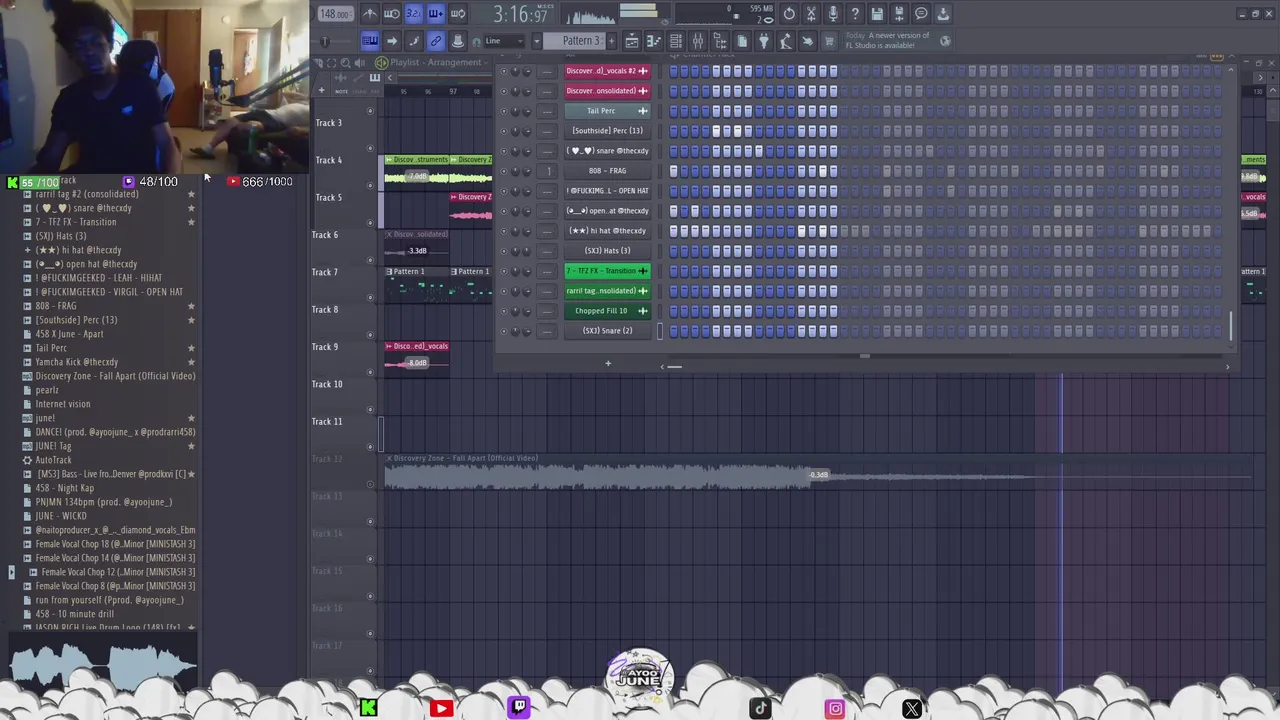The image size is (1280, 720).
Task: Open the undo history icon
Action: point(789,14)
